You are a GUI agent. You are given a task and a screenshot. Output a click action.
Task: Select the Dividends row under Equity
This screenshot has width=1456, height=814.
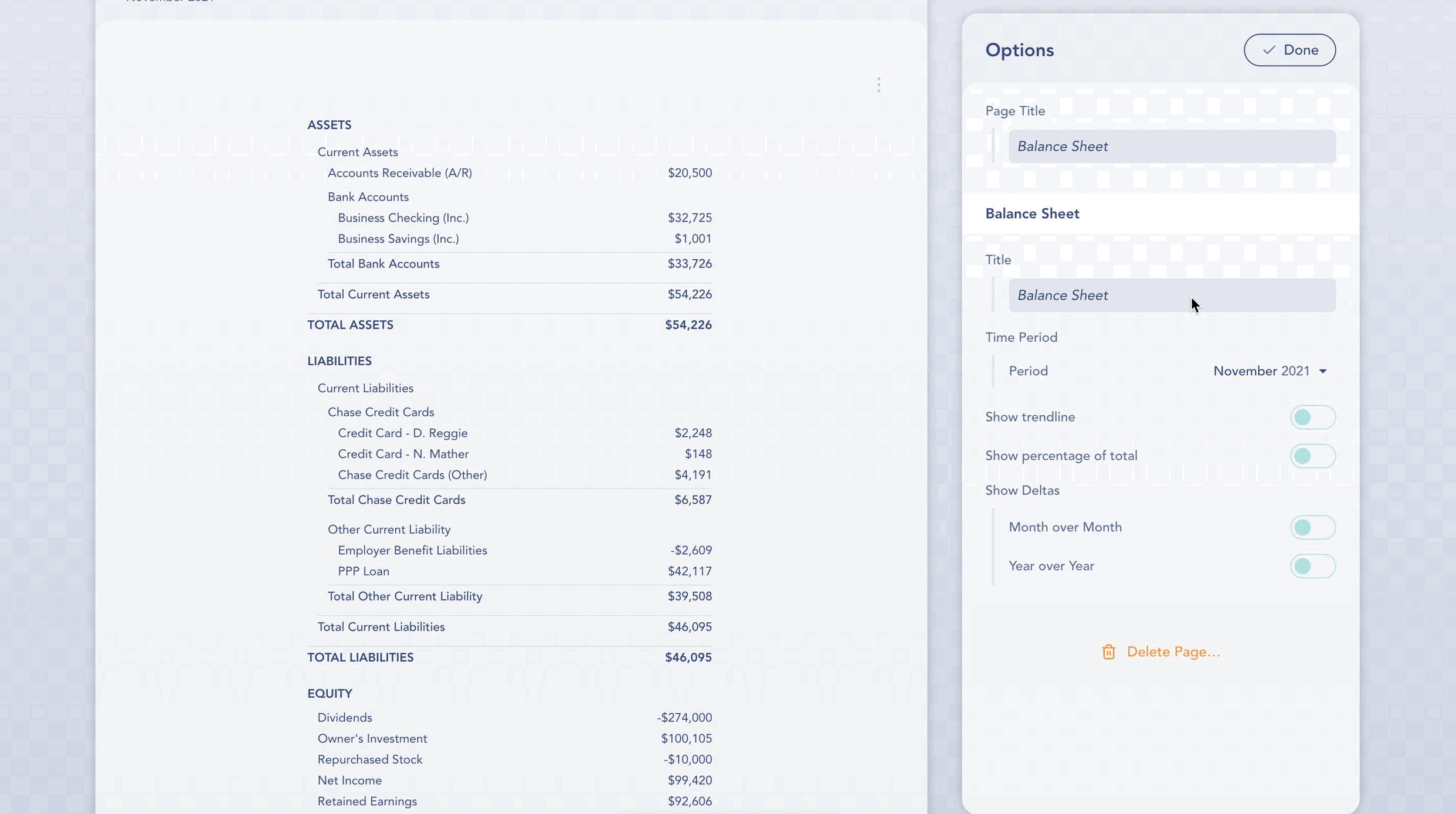pyautogui.click(x=345, y=717)
